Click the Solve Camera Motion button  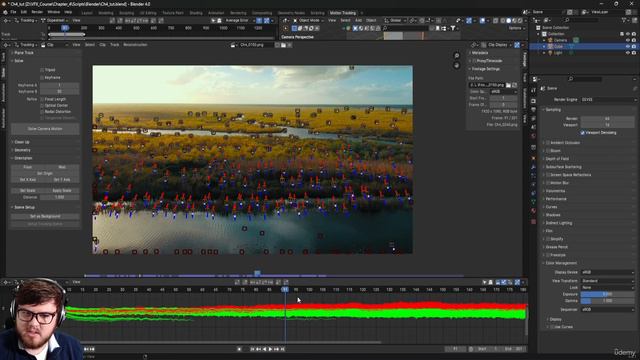click(x=45, y=129)
